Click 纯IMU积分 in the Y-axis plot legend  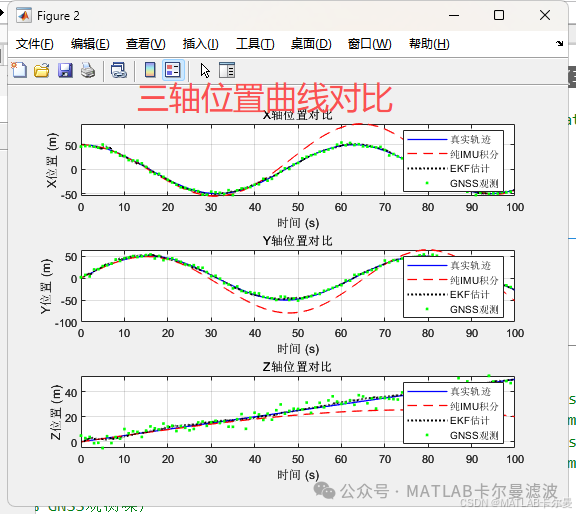pos(474,280)
